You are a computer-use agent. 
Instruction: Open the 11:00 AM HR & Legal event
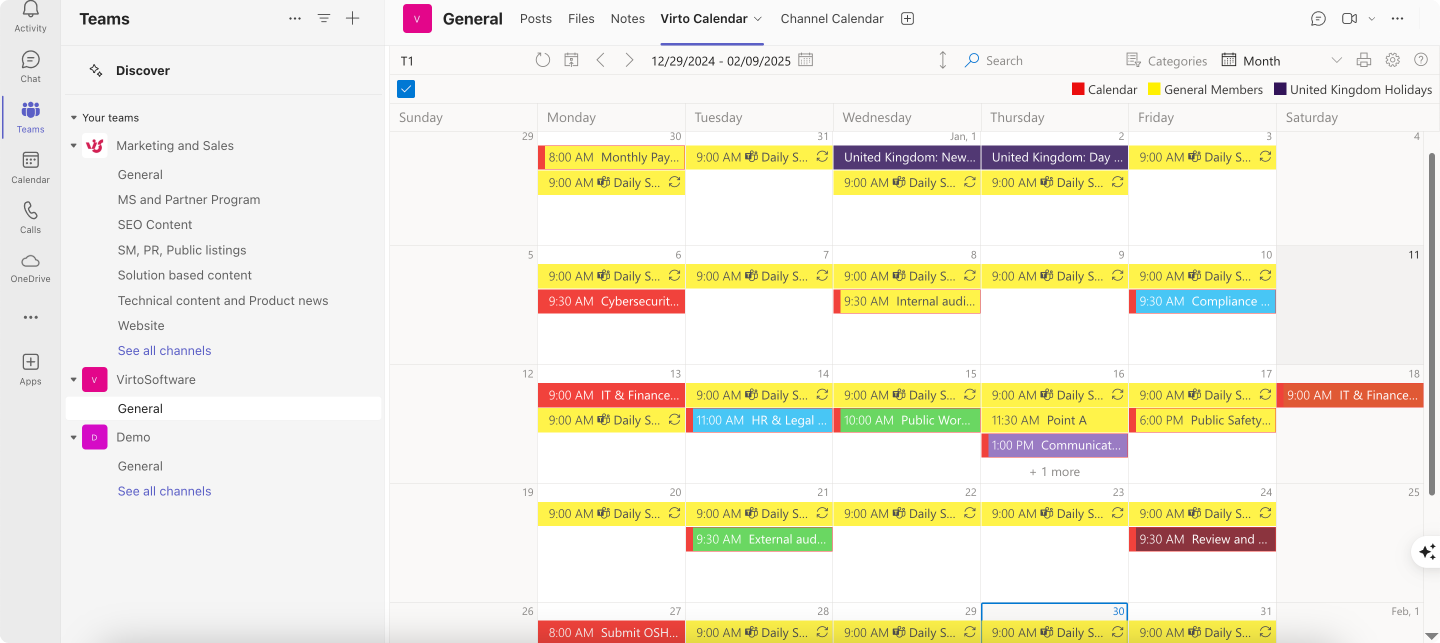click(759, 420)
